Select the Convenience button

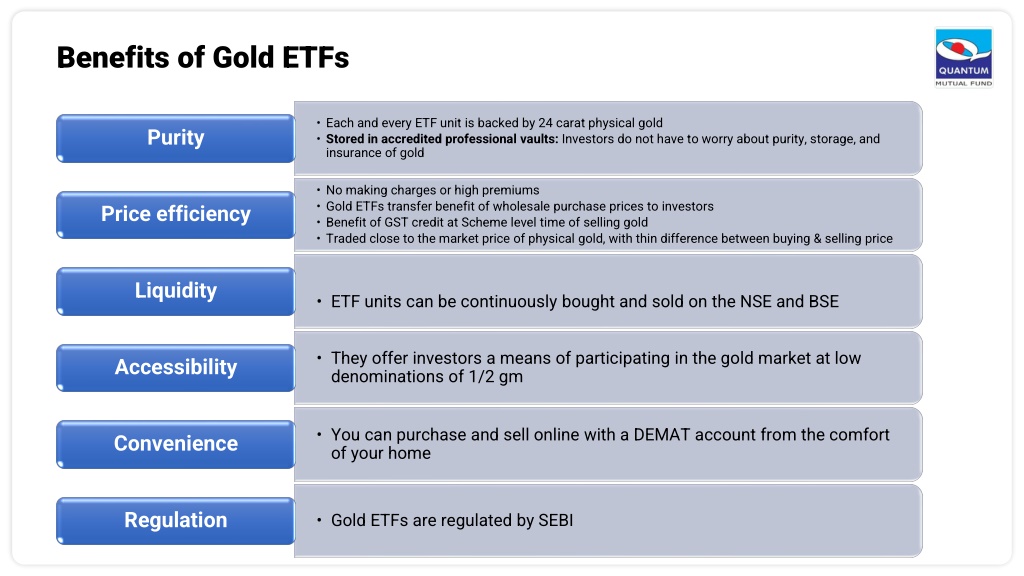[176, 444]
